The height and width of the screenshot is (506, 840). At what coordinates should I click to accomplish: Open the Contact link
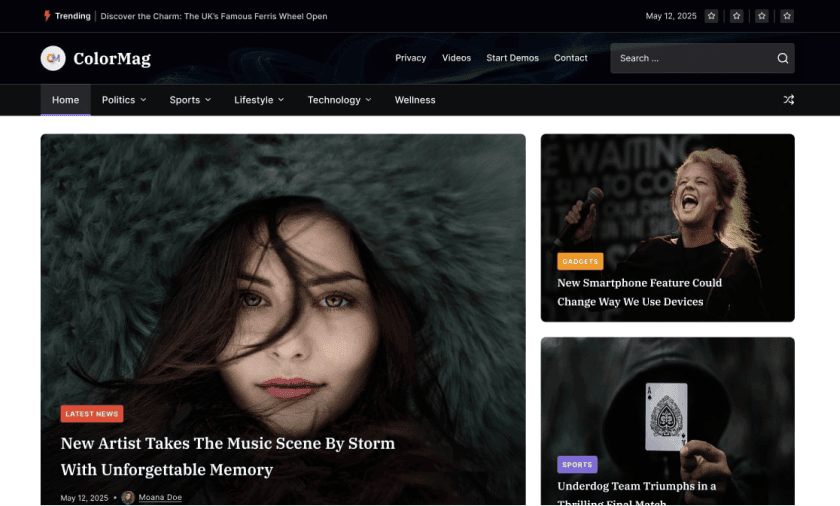[571, 58]
